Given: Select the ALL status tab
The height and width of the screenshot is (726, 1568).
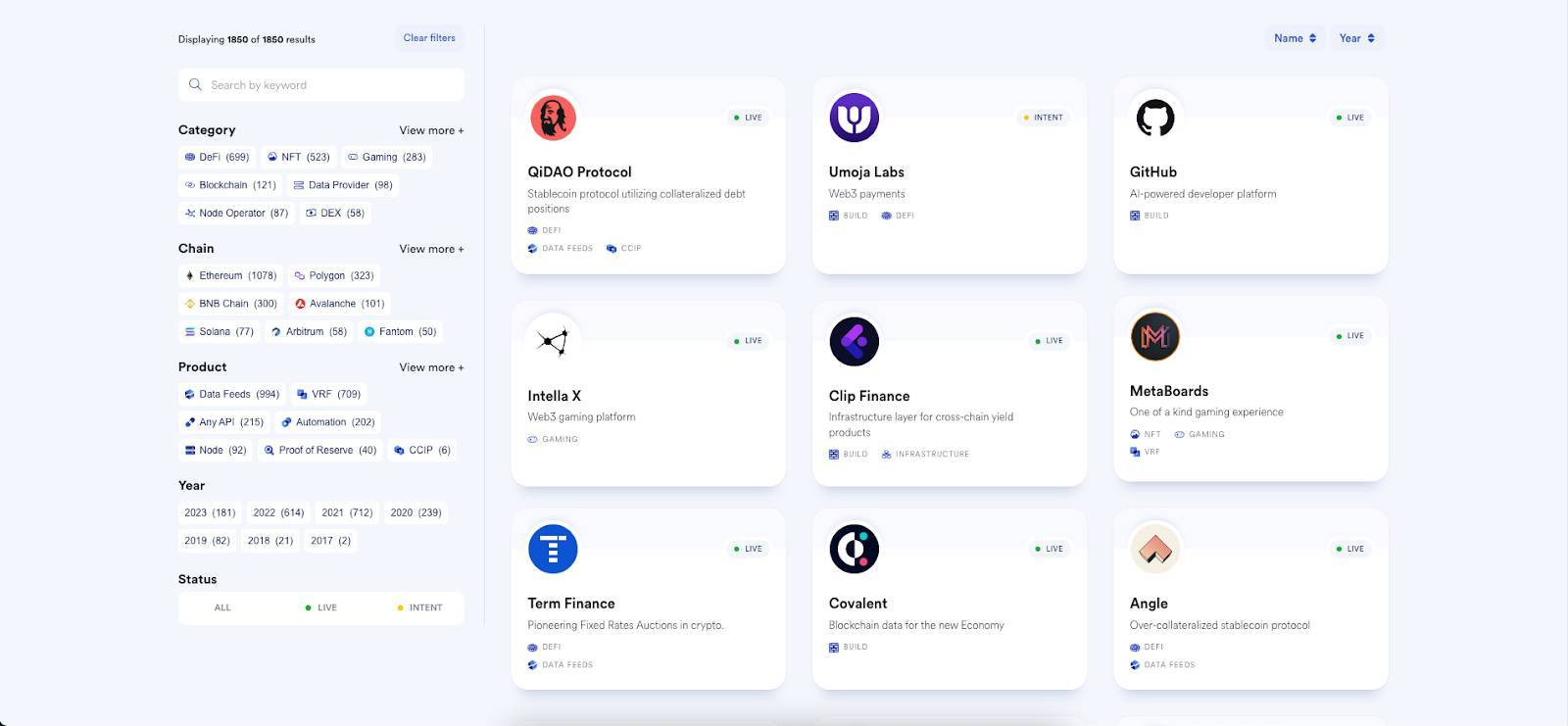Looking at the screenshot, I should tap(222, 607).
